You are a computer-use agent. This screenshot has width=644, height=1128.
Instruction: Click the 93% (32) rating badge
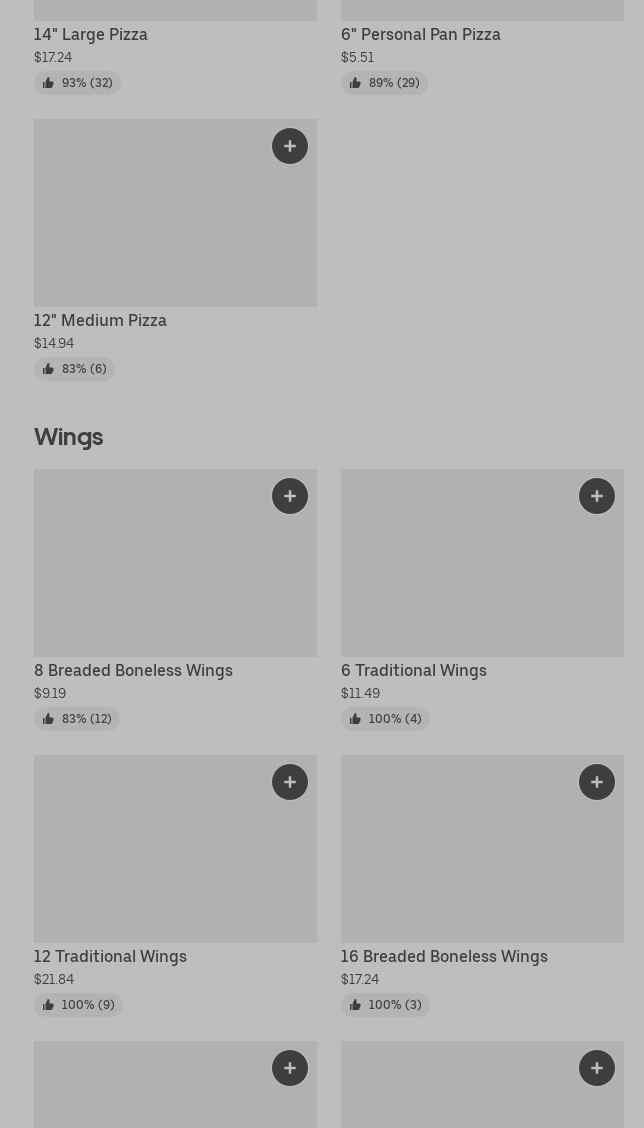tap(77, 83)
